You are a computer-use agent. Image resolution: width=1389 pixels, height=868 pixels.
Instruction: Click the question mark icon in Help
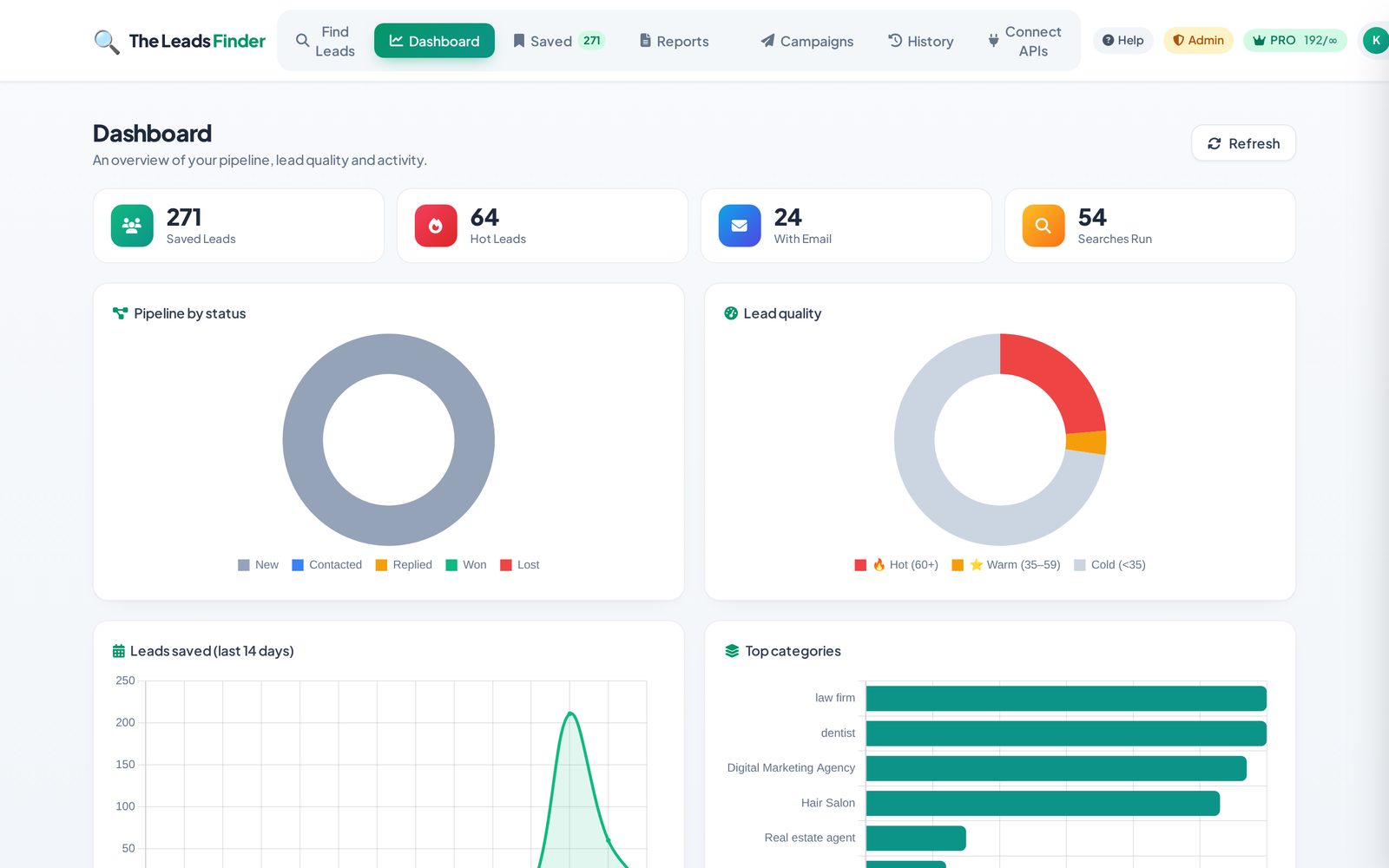[1108, 40]
